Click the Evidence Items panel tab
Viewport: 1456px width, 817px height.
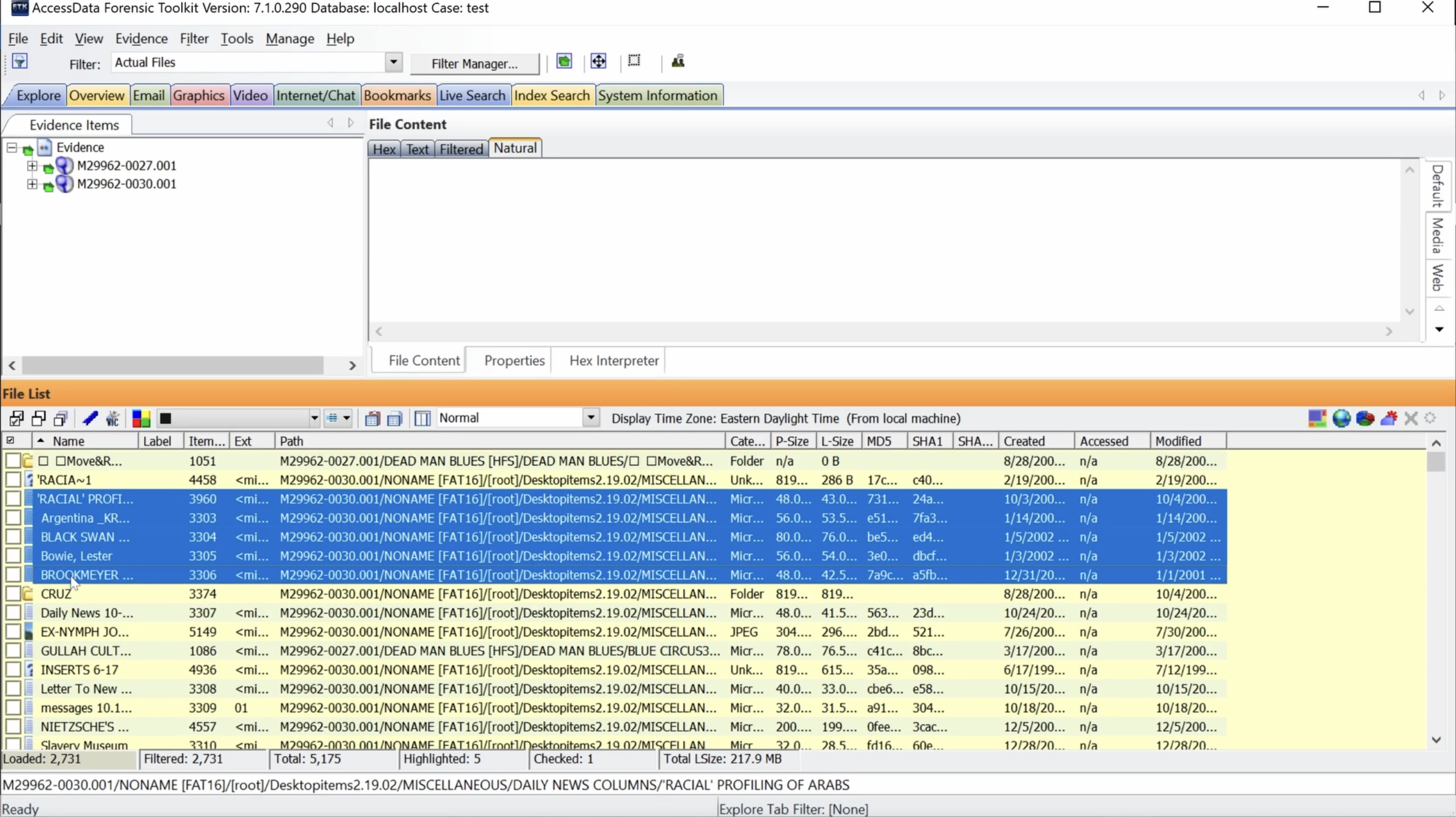tap(73, 125)
